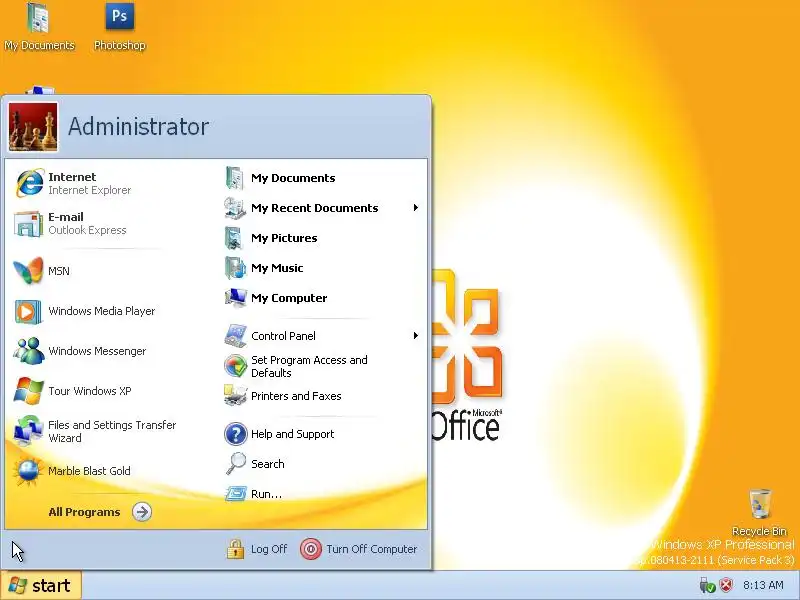
Task: Click the Outlook Express E-mail icon
Action: click(28, 223)
